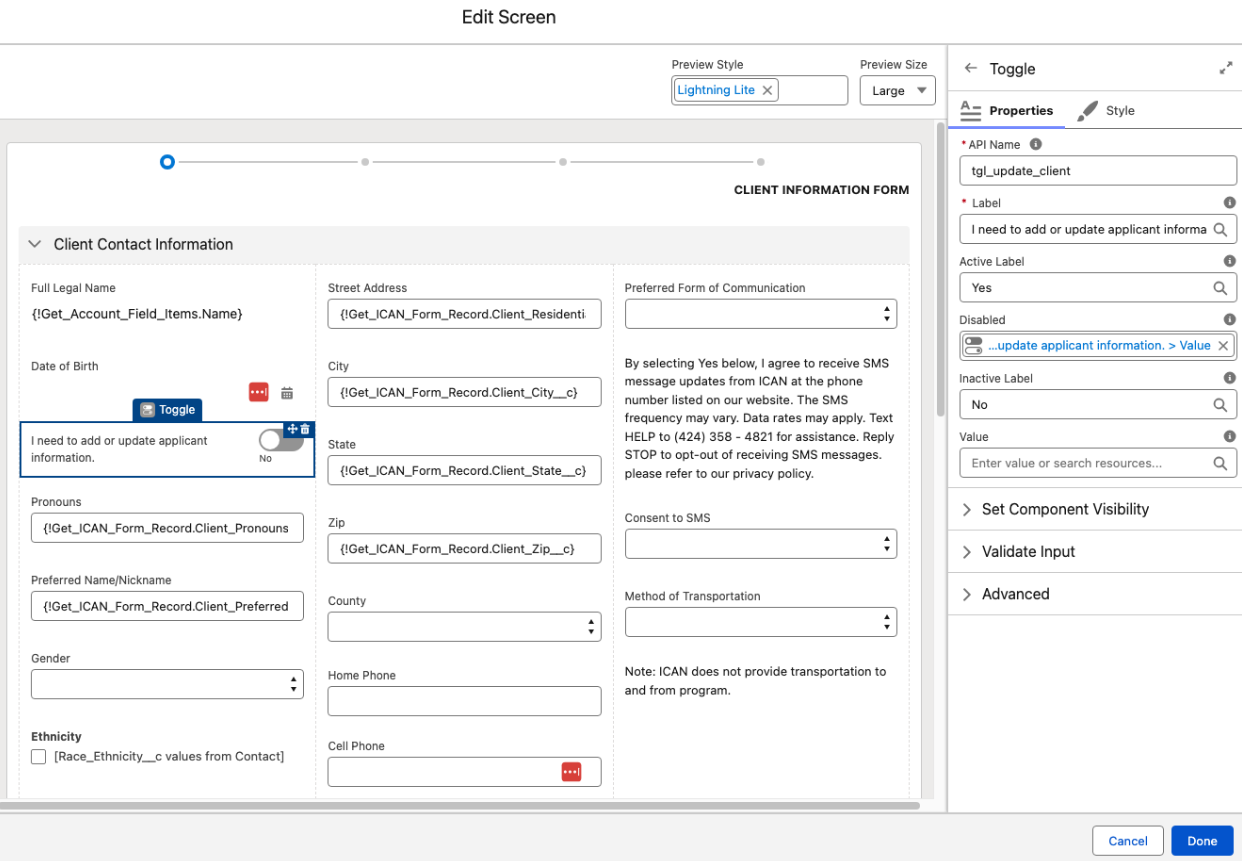
Task: Switch the applicant information toggle on
Action: (281, 440)
